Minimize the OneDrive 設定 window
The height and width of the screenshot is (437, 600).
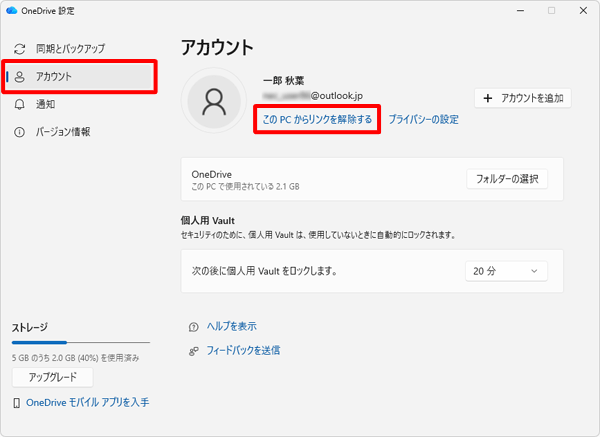(520, 11)
